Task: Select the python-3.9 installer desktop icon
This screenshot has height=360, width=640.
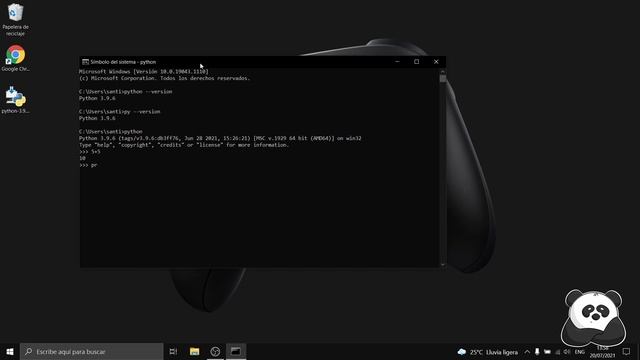Action: tap(16, 100)
